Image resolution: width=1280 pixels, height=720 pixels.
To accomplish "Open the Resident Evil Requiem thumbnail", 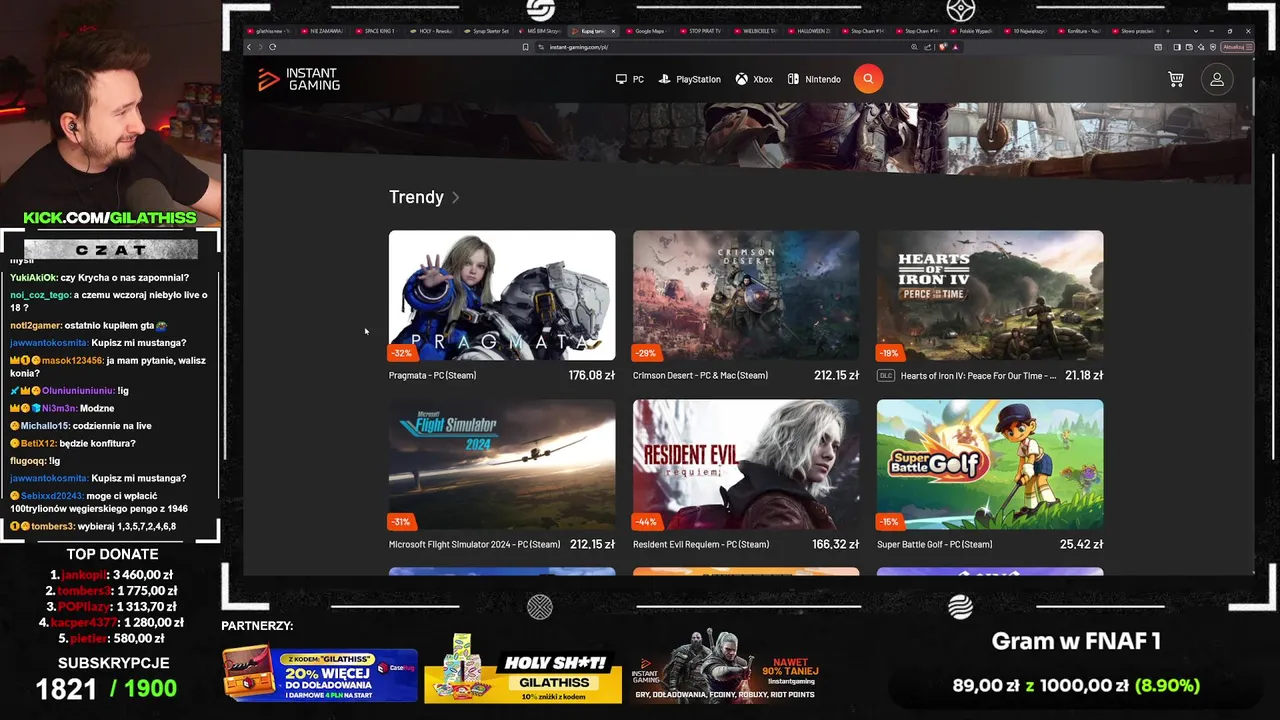I will point(746,464).
